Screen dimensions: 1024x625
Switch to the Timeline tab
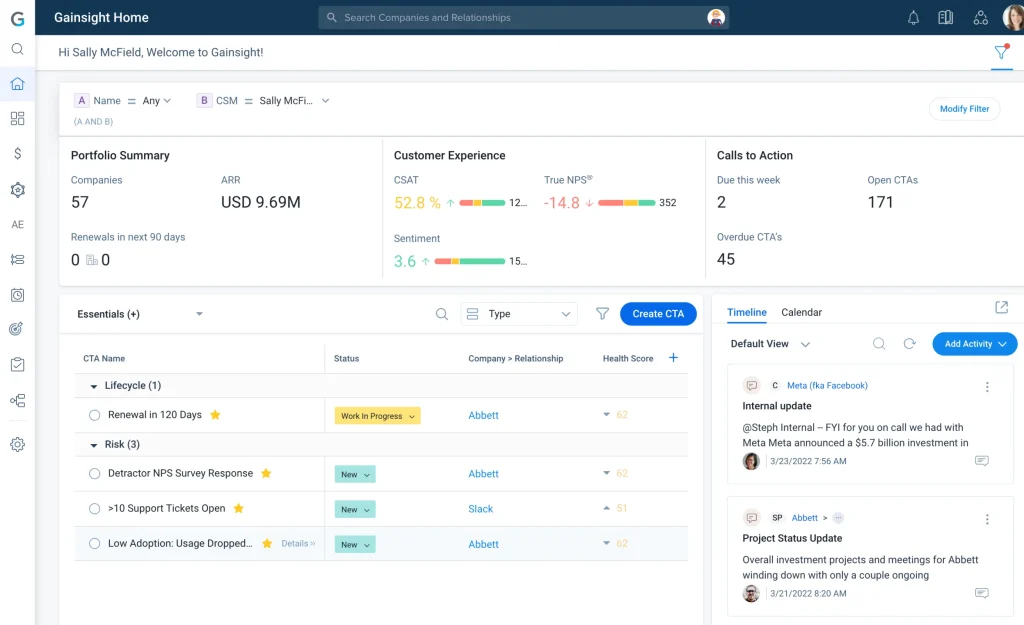pos(746,312)
